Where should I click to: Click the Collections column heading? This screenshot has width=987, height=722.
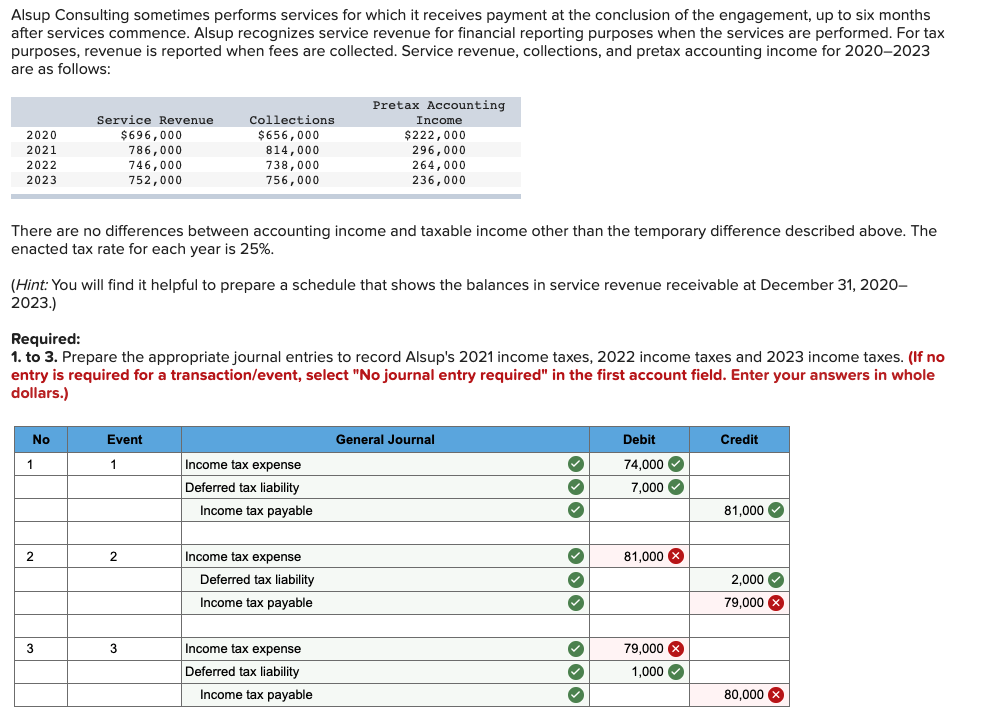[x=292, y=120]
